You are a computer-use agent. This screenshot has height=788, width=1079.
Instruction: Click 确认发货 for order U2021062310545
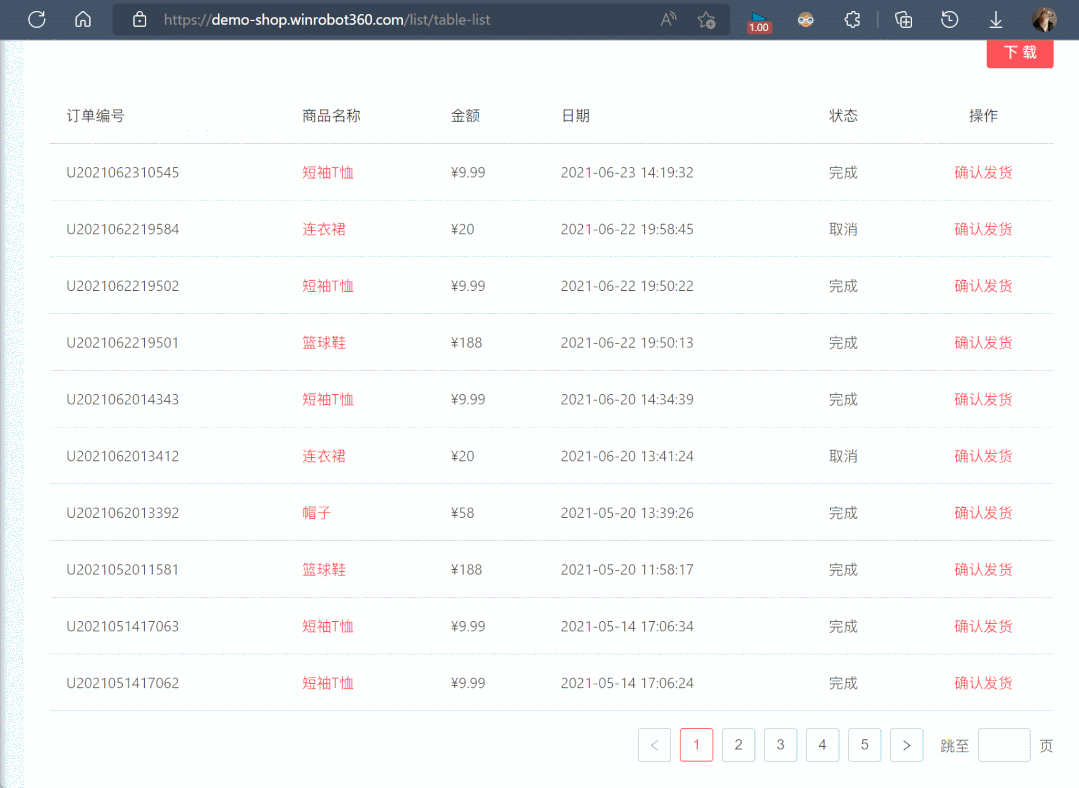983,172
